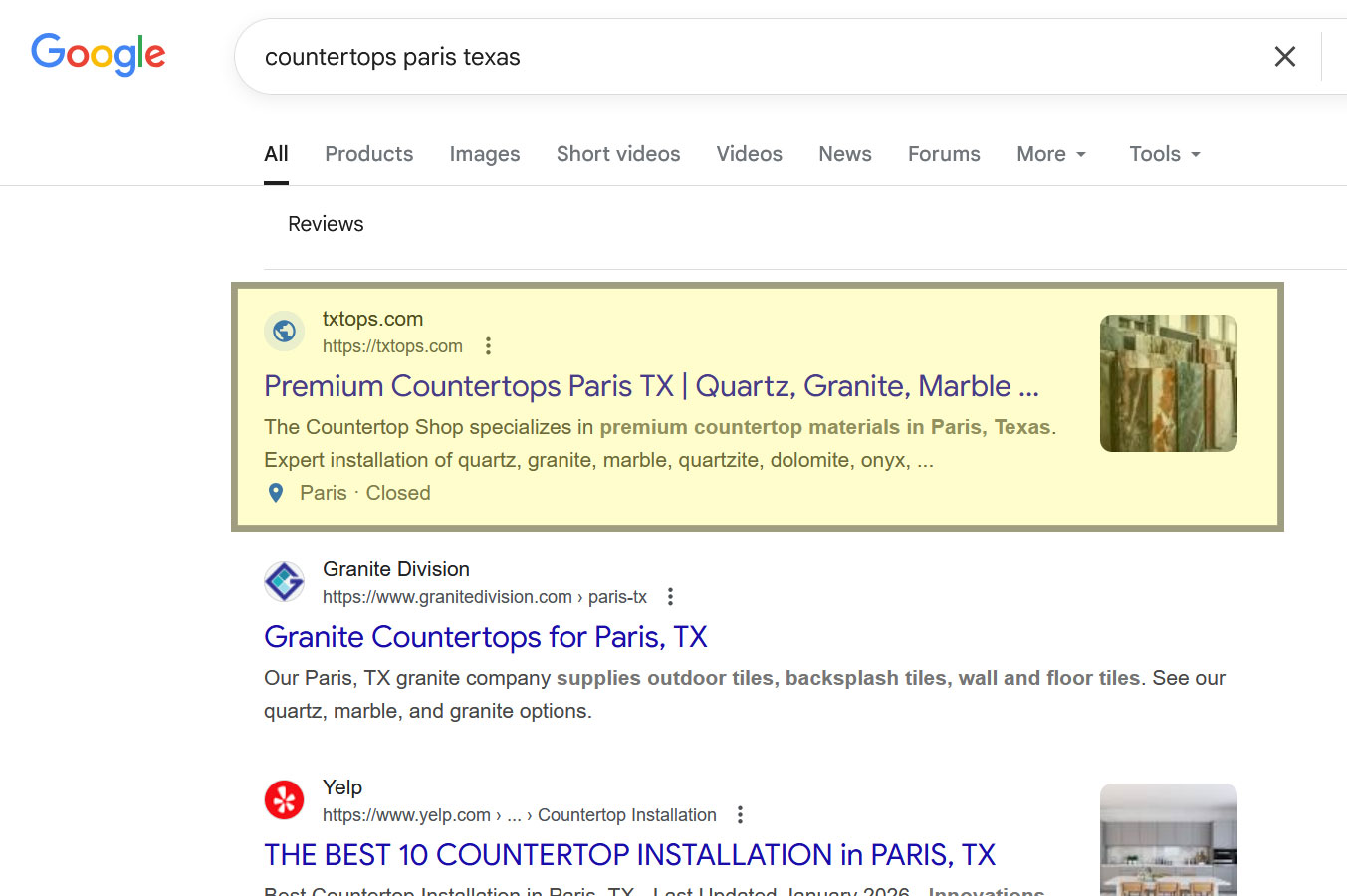The image size is (1347, 896).
Task: Click the countertop slabs thumbnail on the txtops result
Action: pos(1168,383)
